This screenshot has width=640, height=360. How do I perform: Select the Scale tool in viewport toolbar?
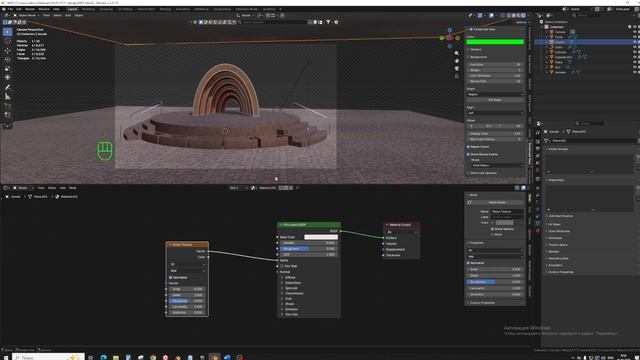point(7,69)
